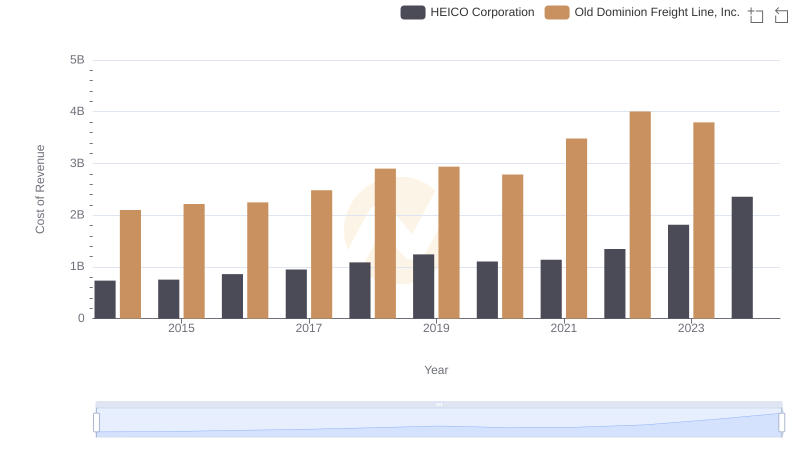Image resolution: width=800 pixels, height=461 pixels.
Task: Click the 1B y-axis label
Action: click(x=77, y=266)
